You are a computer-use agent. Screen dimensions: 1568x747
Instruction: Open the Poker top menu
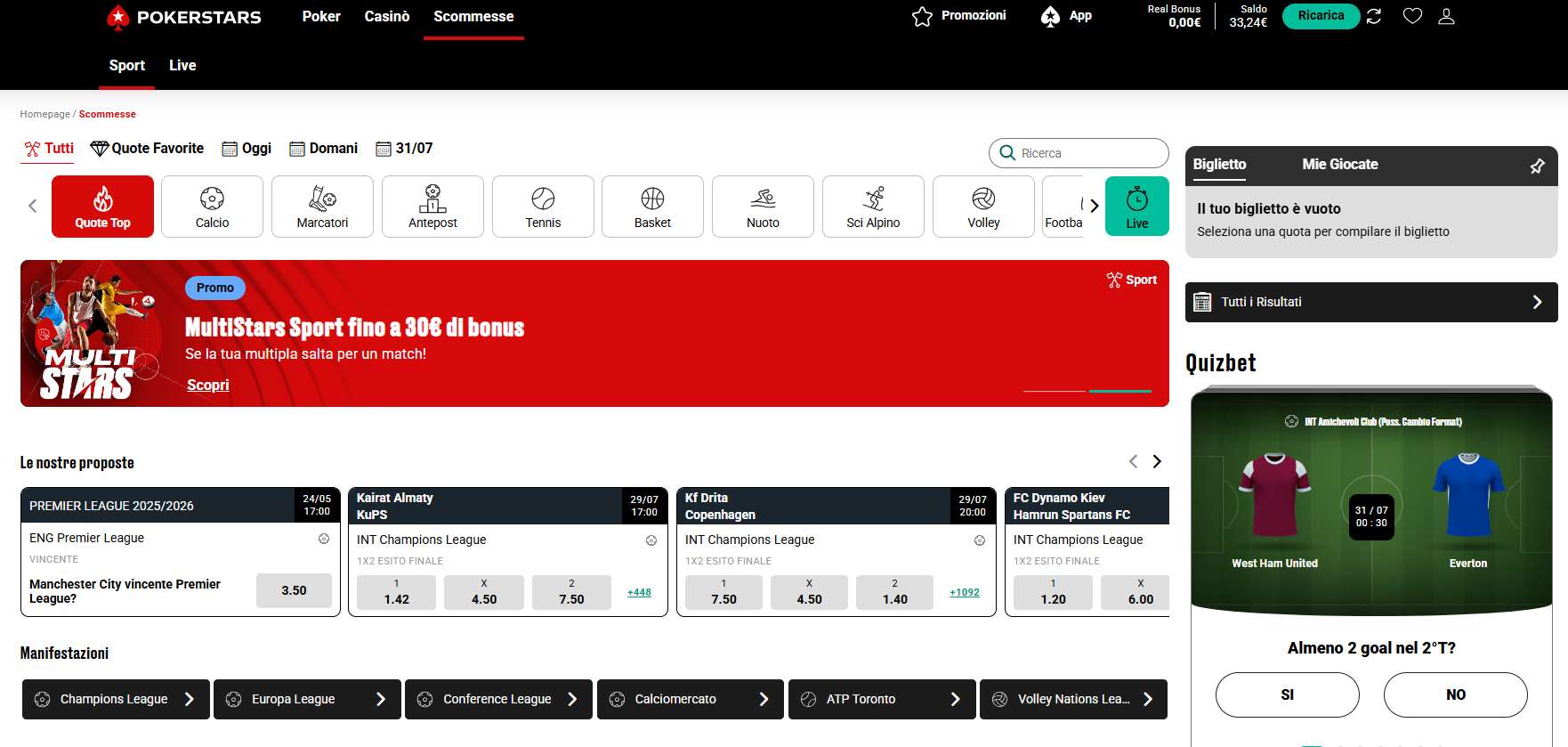pyautogui.click(x=321, y=16)
